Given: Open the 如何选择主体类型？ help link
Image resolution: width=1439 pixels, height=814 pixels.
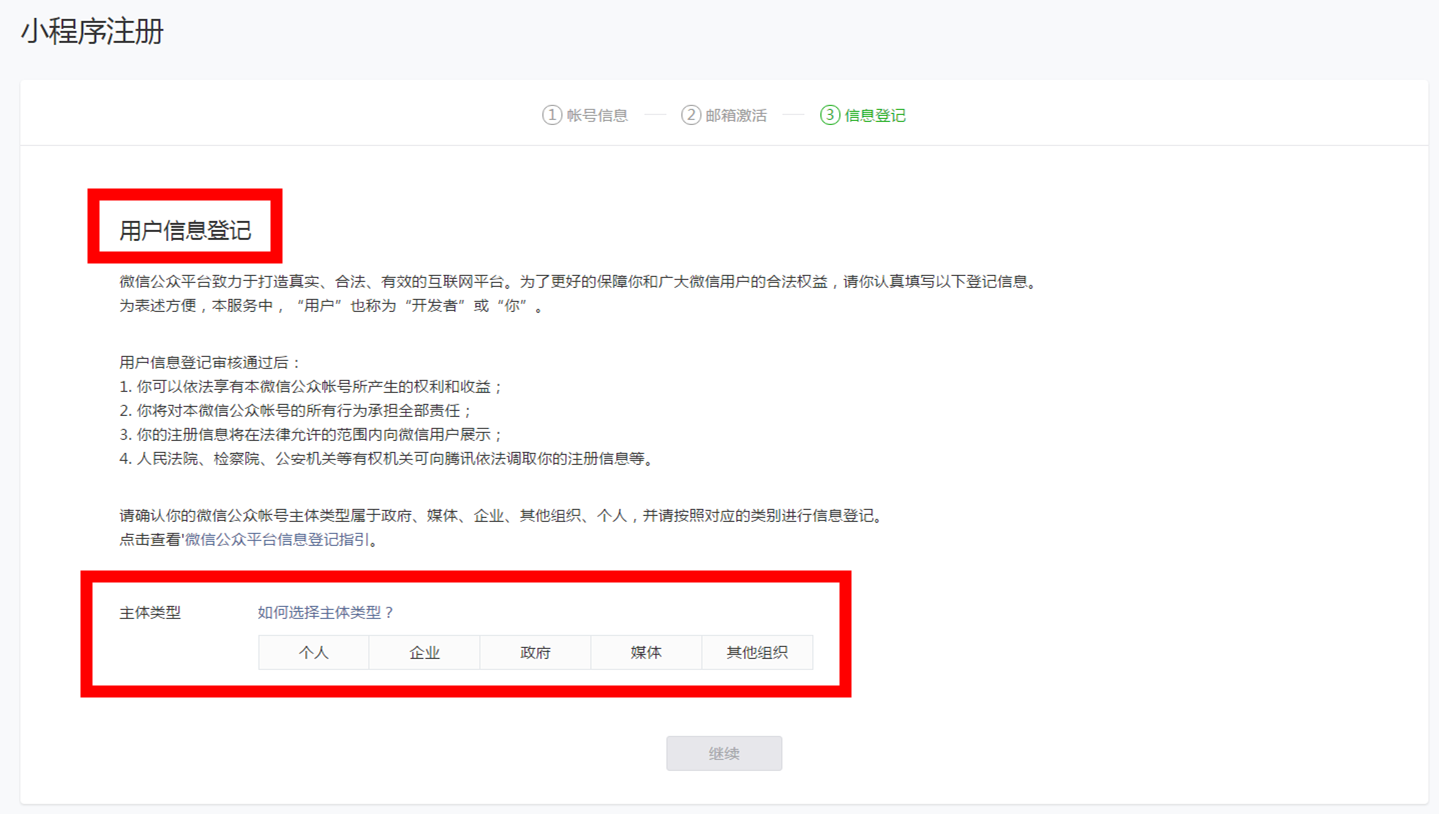Looking at the screenshot, I should click(x=326, y=612).
